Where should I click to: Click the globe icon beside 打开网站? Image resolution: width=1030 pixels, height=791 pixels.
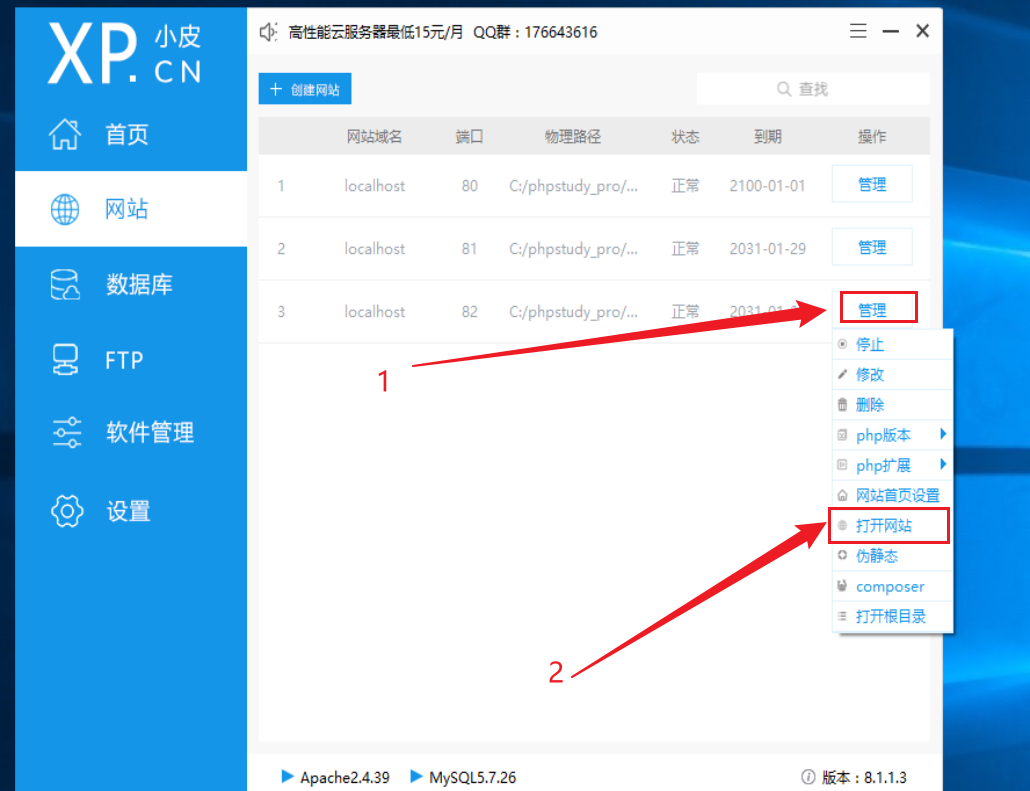(x=843, y=525)
